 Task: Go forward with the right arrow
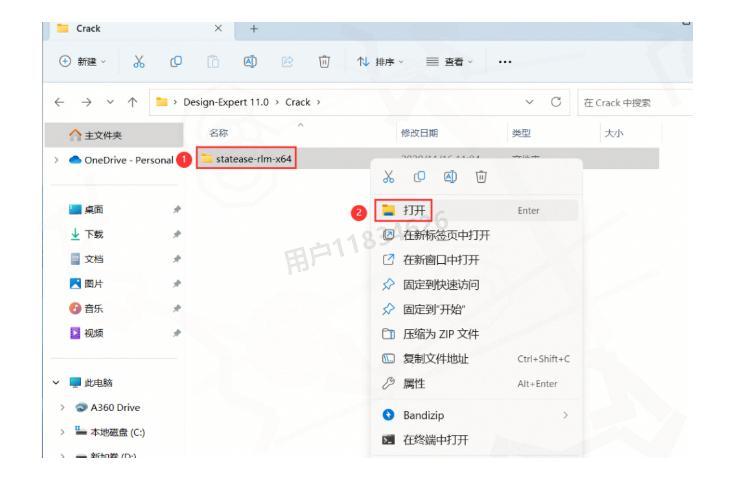coord(86,102)
